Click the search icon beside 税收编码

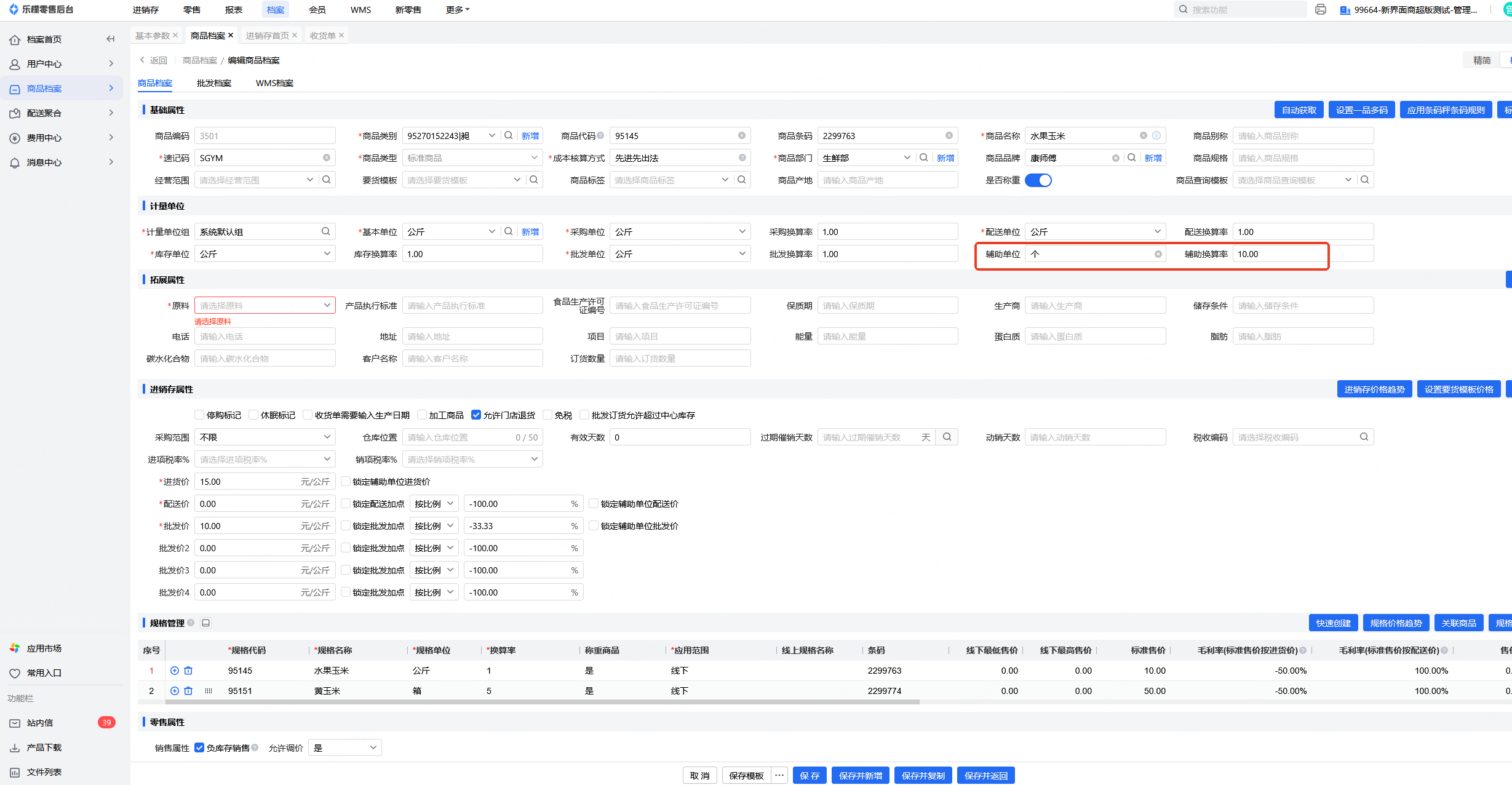1364,437
